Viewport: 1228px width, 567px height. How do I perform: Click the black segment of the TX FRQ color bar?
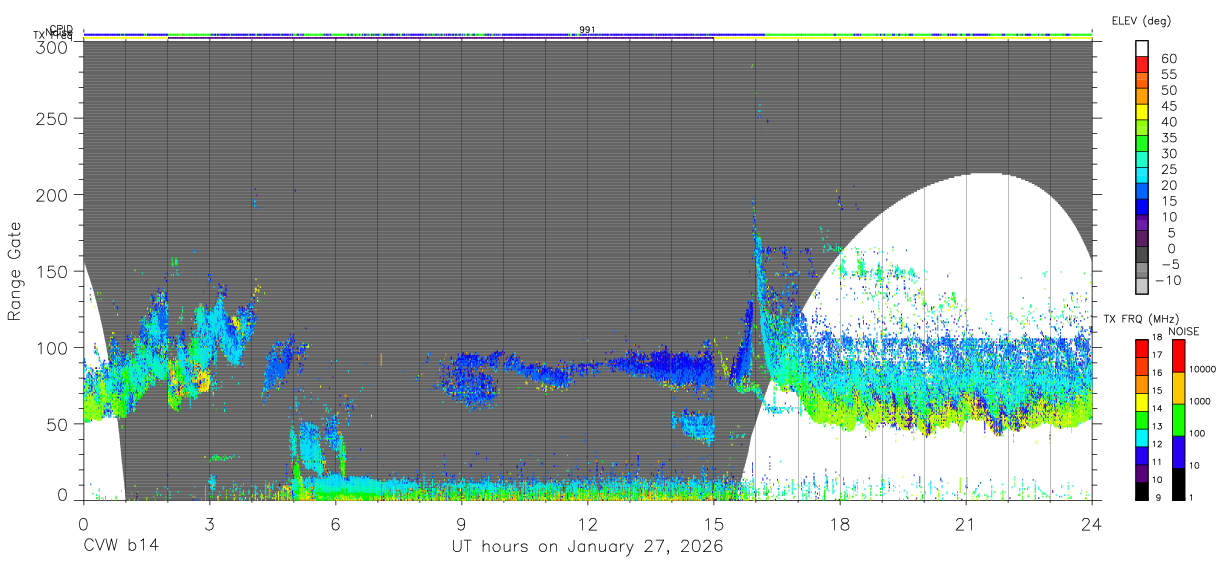1143,490
